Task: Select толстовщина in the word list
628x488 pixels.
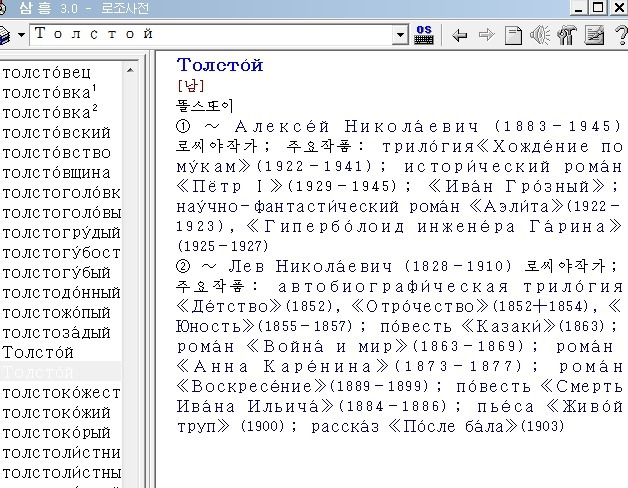Action: [56, 173]
